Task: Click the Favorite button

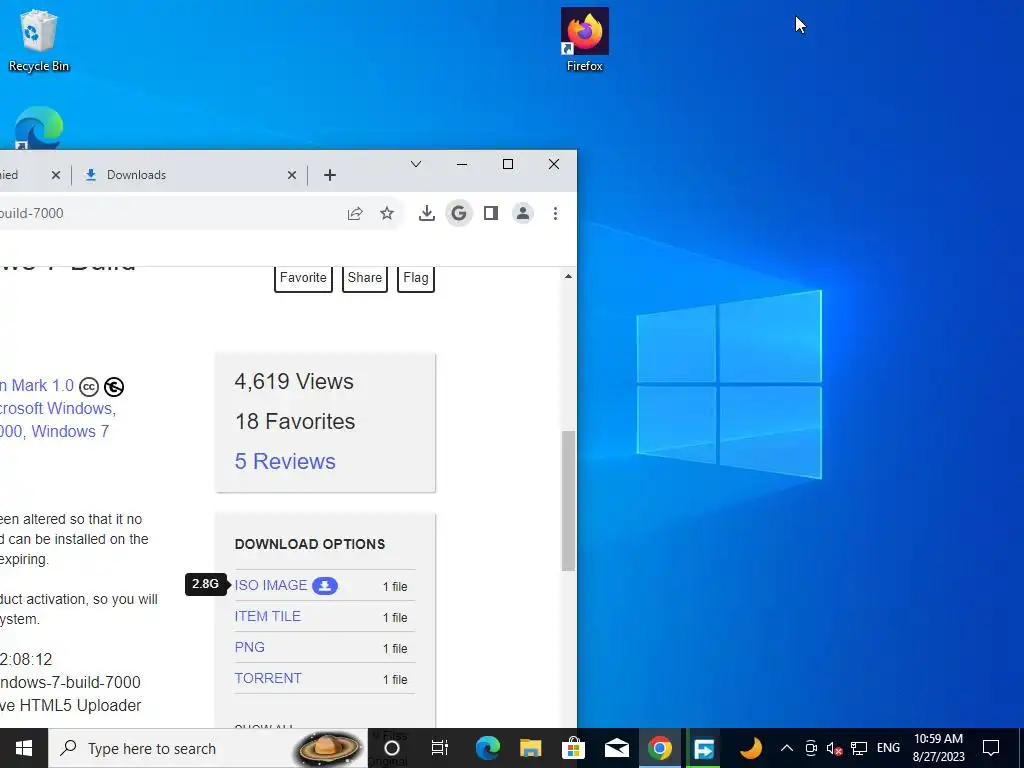Action: (x=303, y=278)
